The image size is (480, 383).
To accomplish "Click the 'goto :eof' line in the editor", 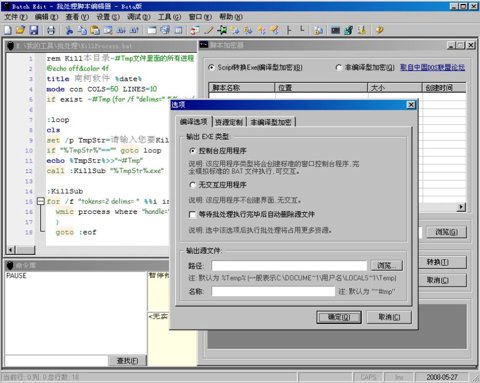I will 76,232.
